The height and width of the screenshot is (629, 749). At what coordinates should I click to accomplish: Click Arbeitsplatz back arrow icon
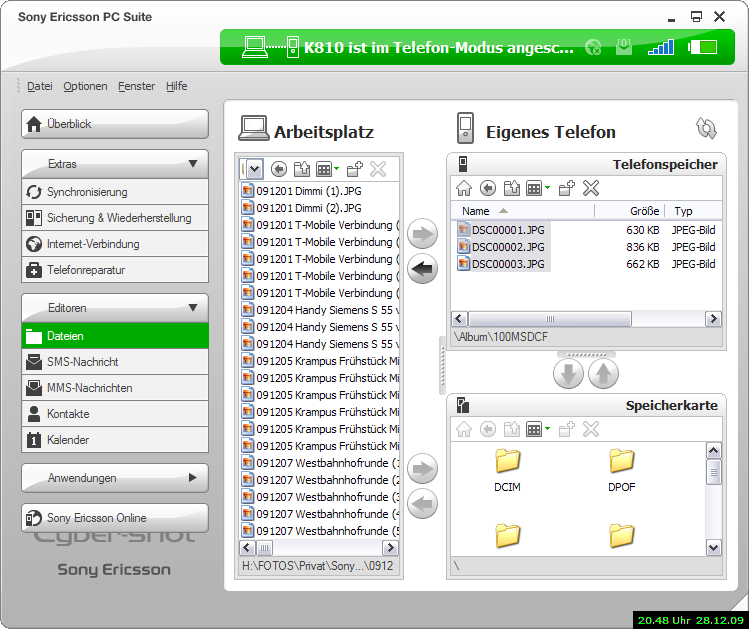point(279,169)
